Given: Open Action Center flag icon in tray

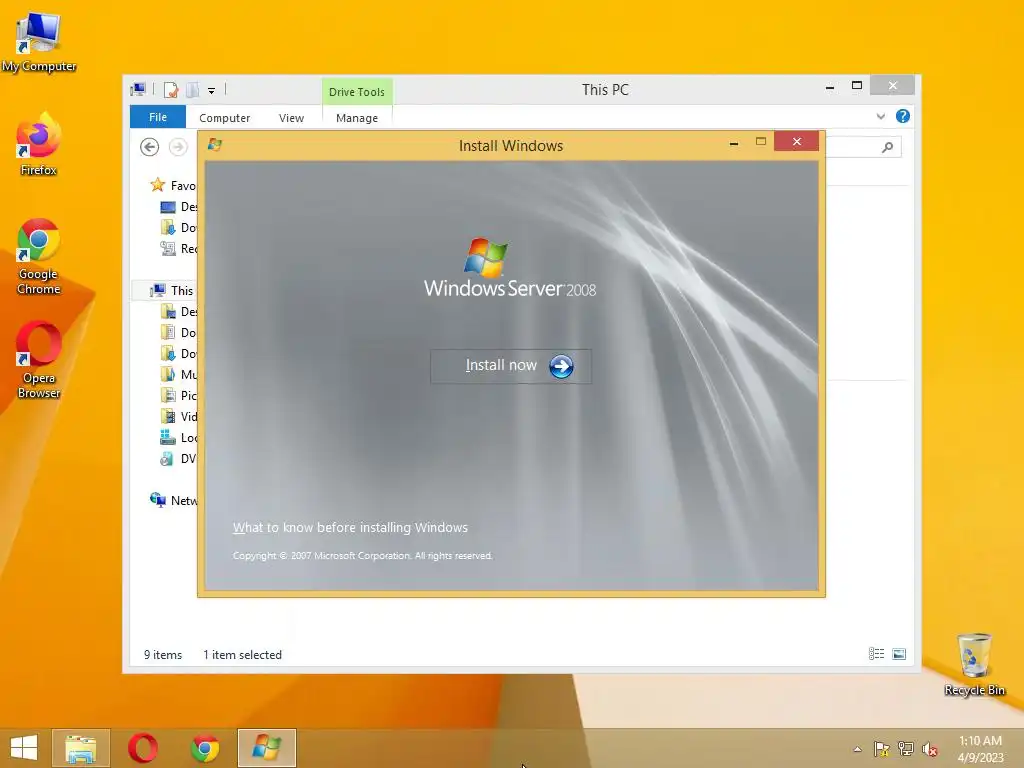Looking at the screenshot, I should coord(881,748).
